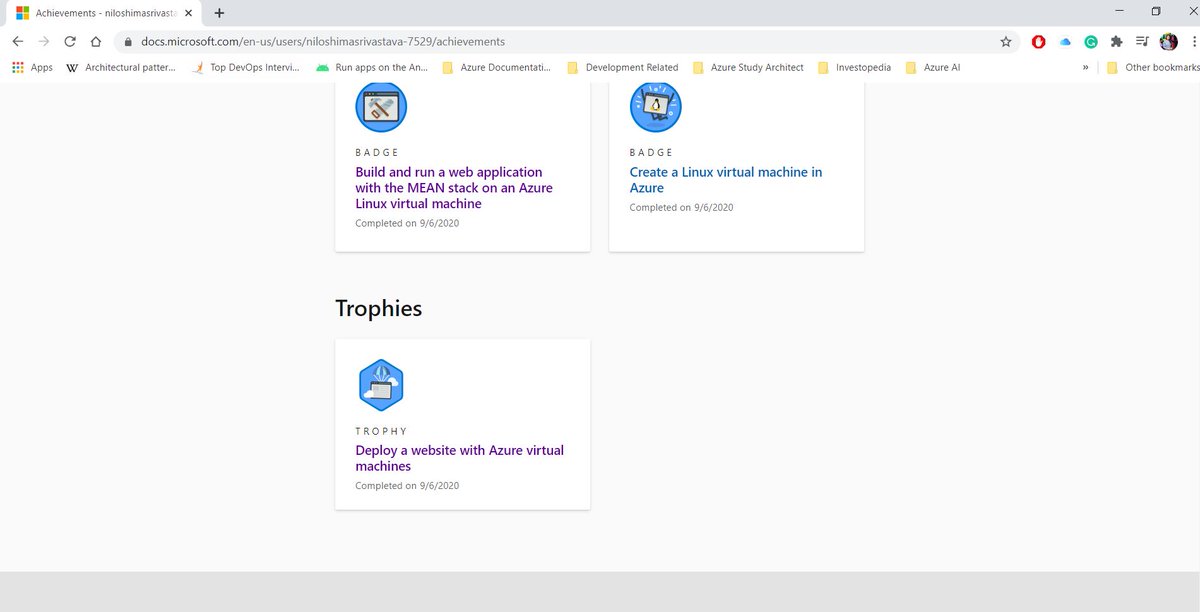Click BADGE label above Linux VM title
This screenshot has height=612, width=1200.
(x=651, y=152)
